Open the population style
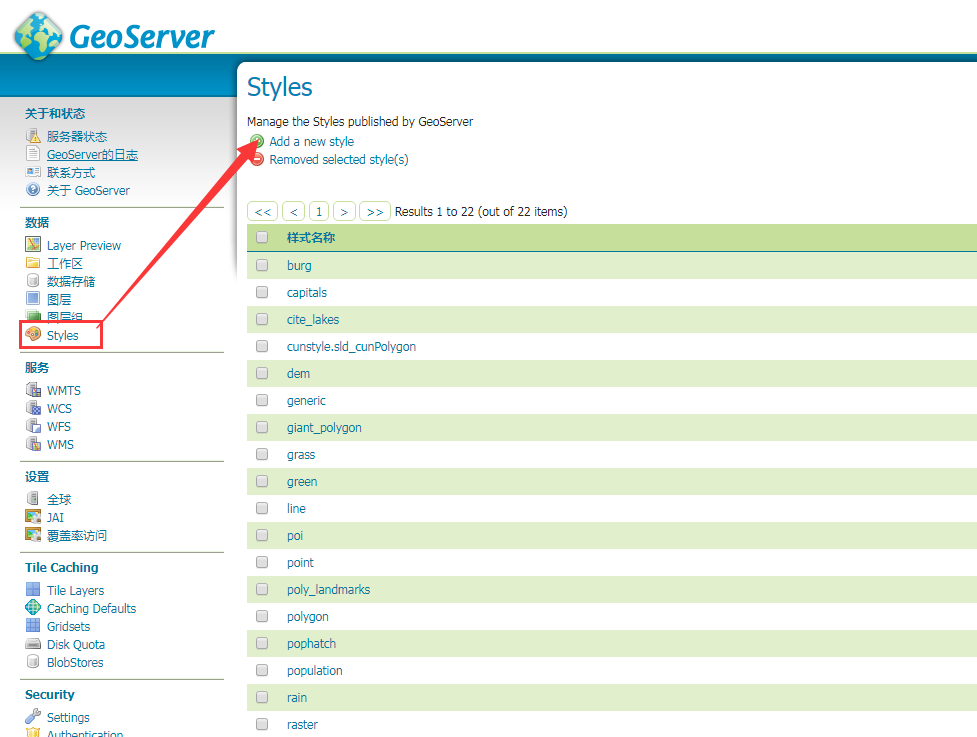Viewport: 977px width, 737px height. [x=315, y=670]
